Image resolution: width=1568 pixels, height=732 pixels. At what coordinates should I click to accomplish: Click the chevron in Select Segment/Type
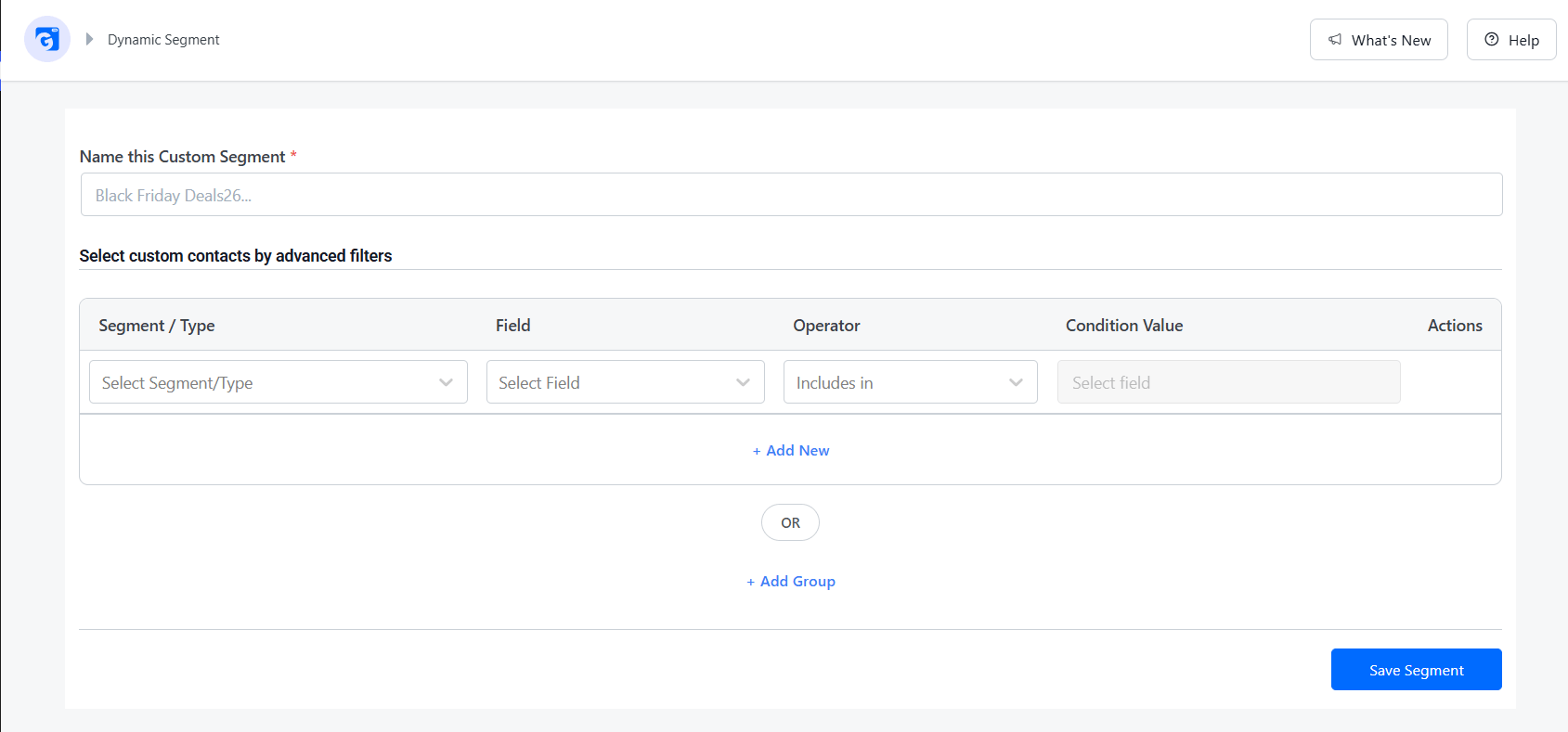[447, 382]
